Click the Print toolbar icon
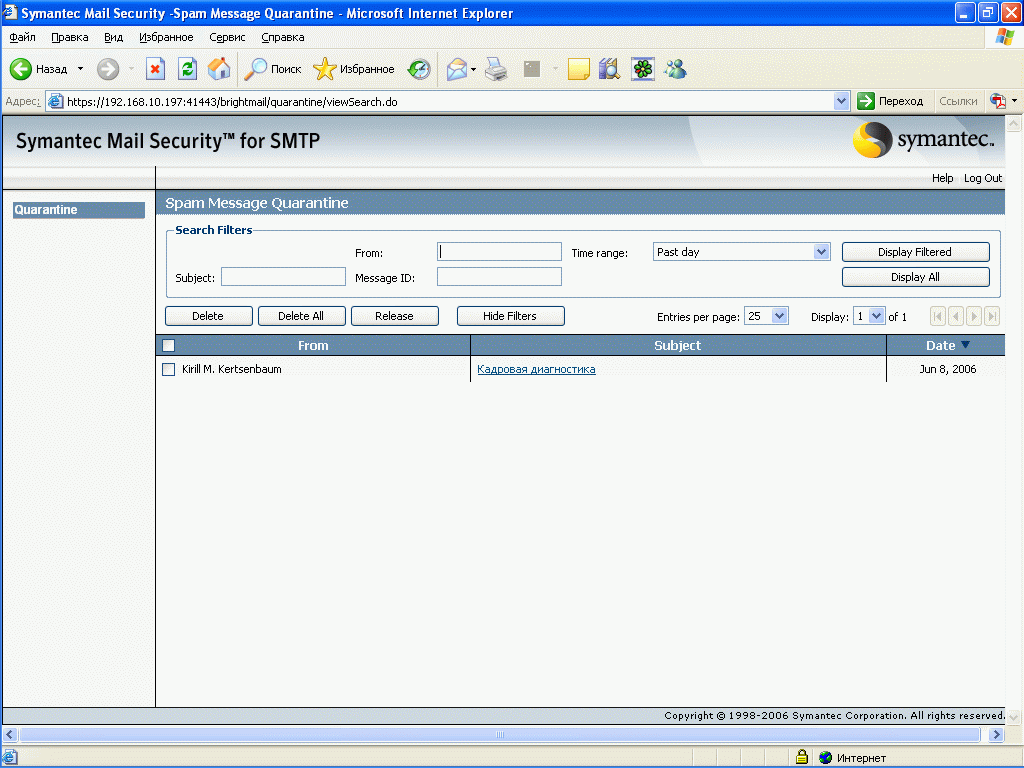 497,69
